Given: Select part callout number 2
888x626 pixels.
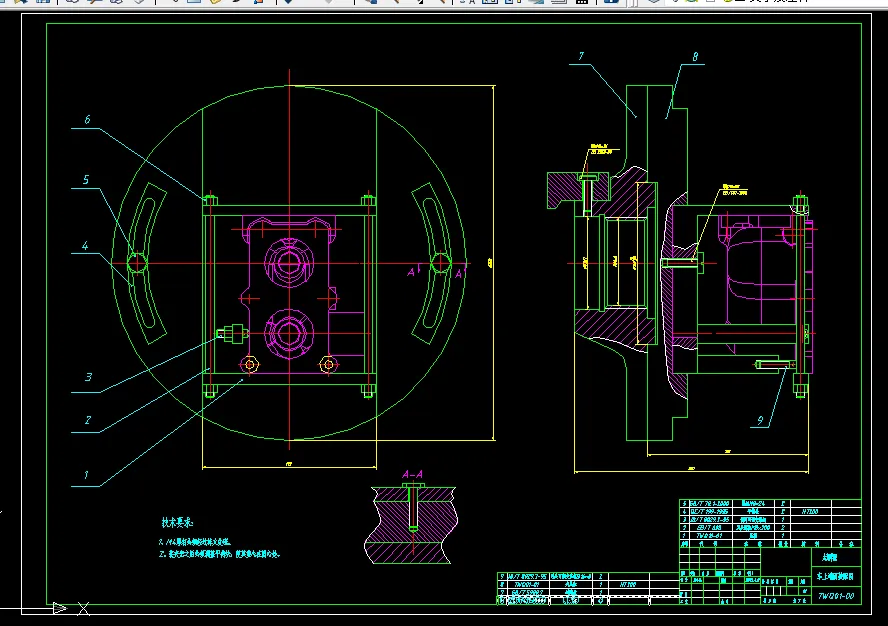Looking at the screenshot, I should pyautogui.click(x=88, y=420).
